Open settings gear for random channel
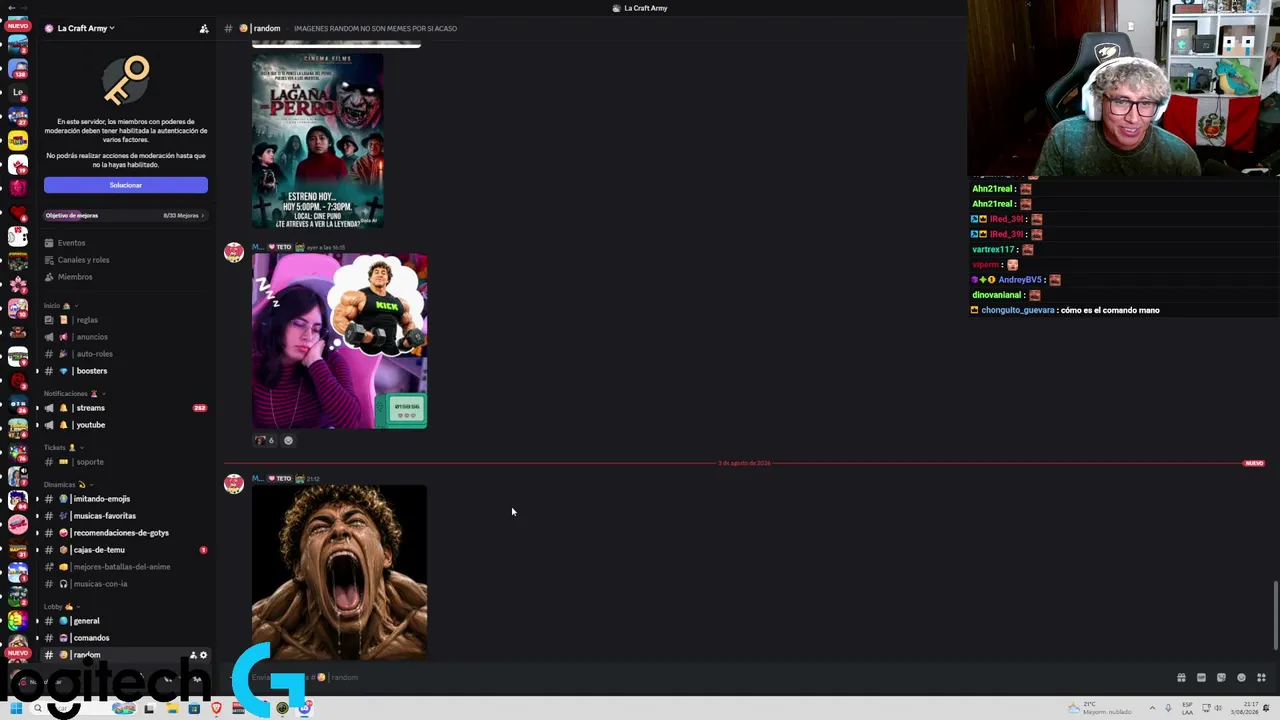This screenshot has width=1280, height=720. (204, 655)
